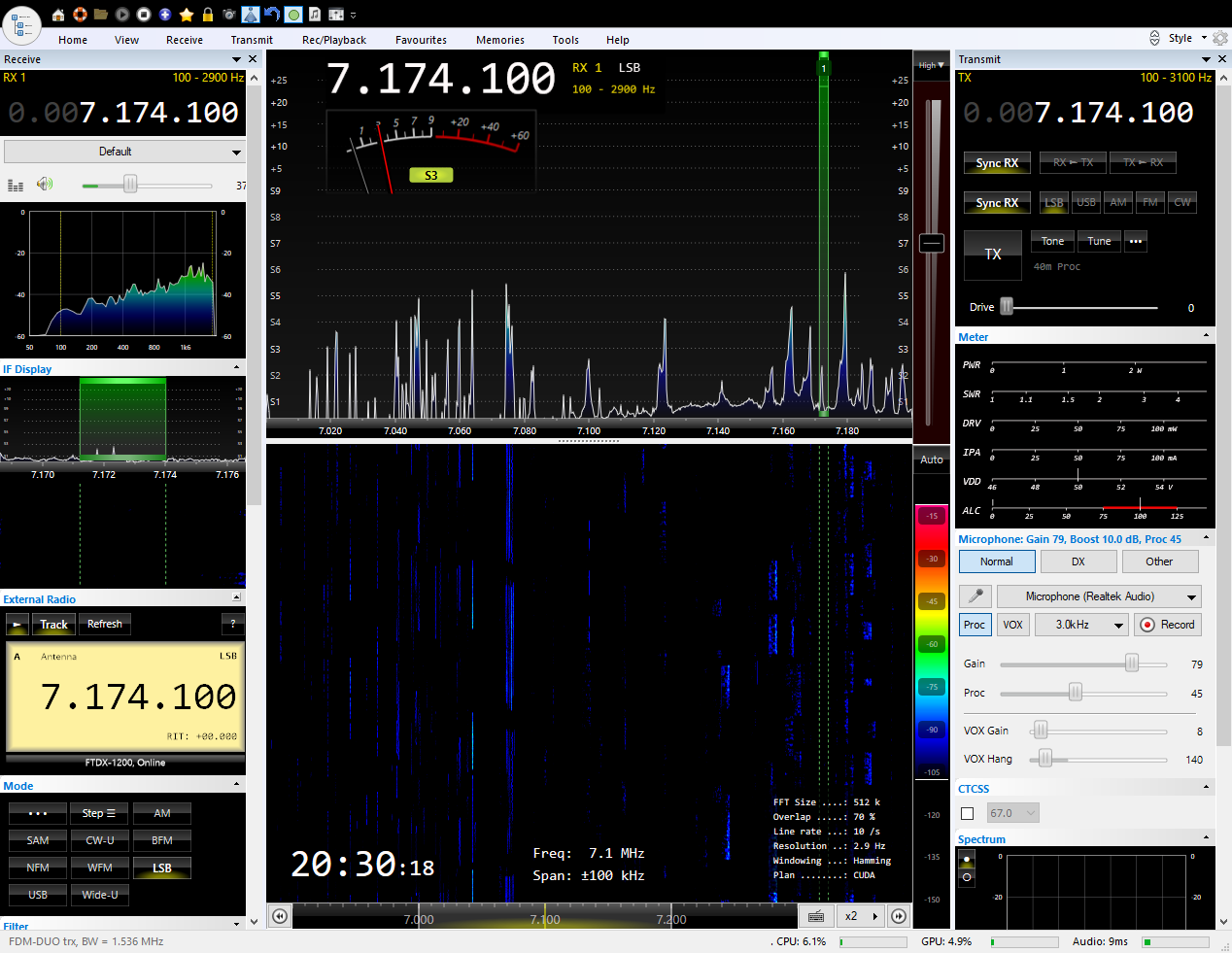Open the Favourites menu tab

pyautogui.click(x=421, y=40)
